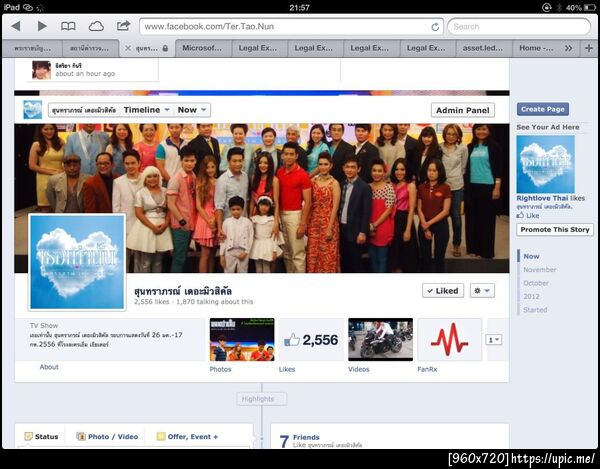Open the Likes link

click(x=287, y=369)
